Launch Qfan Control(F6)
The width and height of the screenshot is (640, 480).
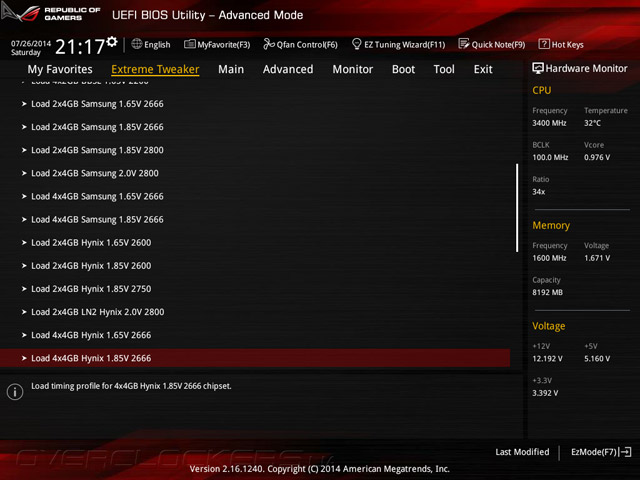307,45
